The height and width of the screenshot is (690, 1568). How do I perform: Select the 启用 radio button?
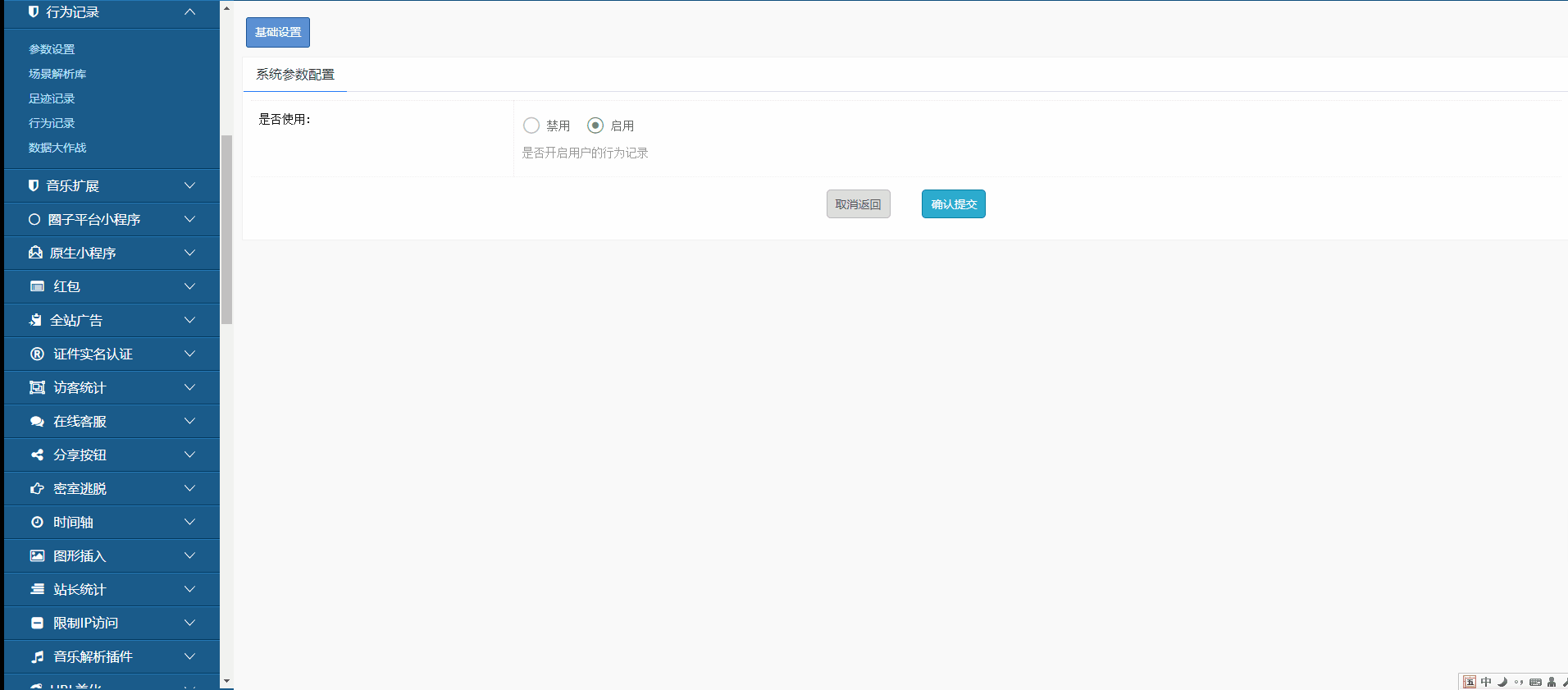[595, 126]
